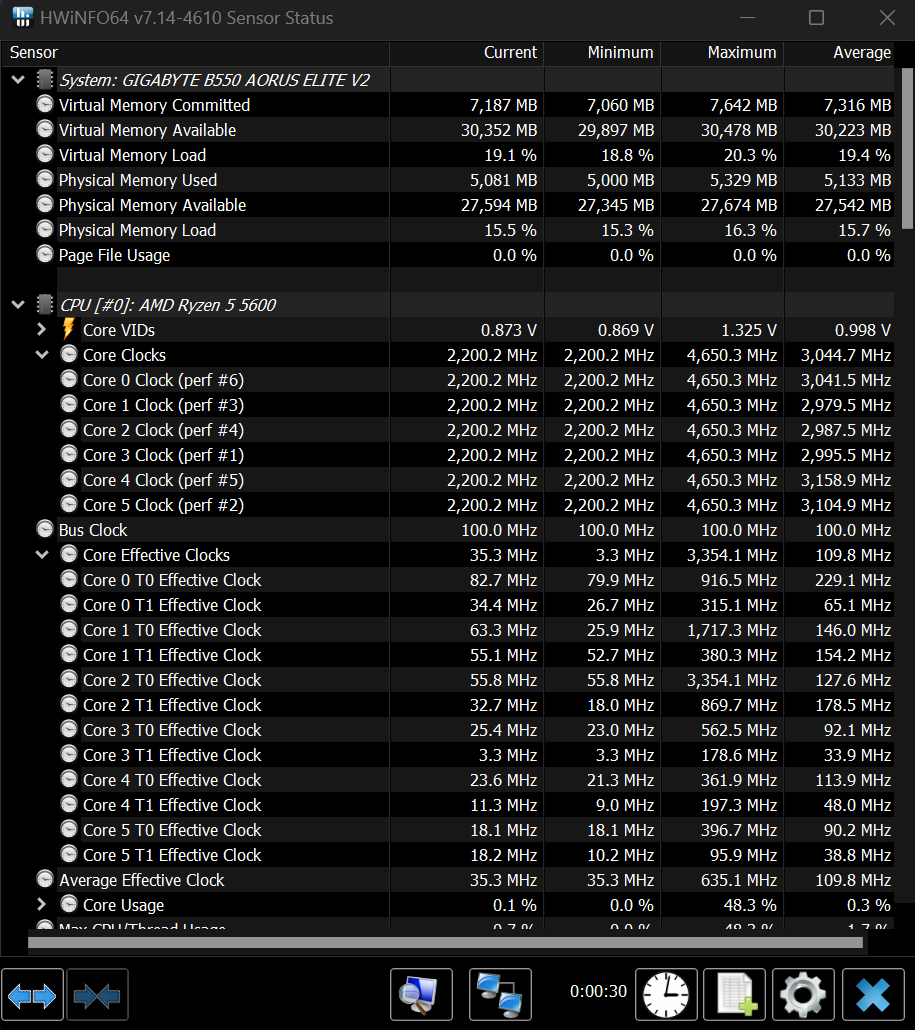This screenshot has width=915, height=1030.
Task: Click the gauge icon beside Average Effective Clock
Action: pyautogui.click(x=45, y=879)
